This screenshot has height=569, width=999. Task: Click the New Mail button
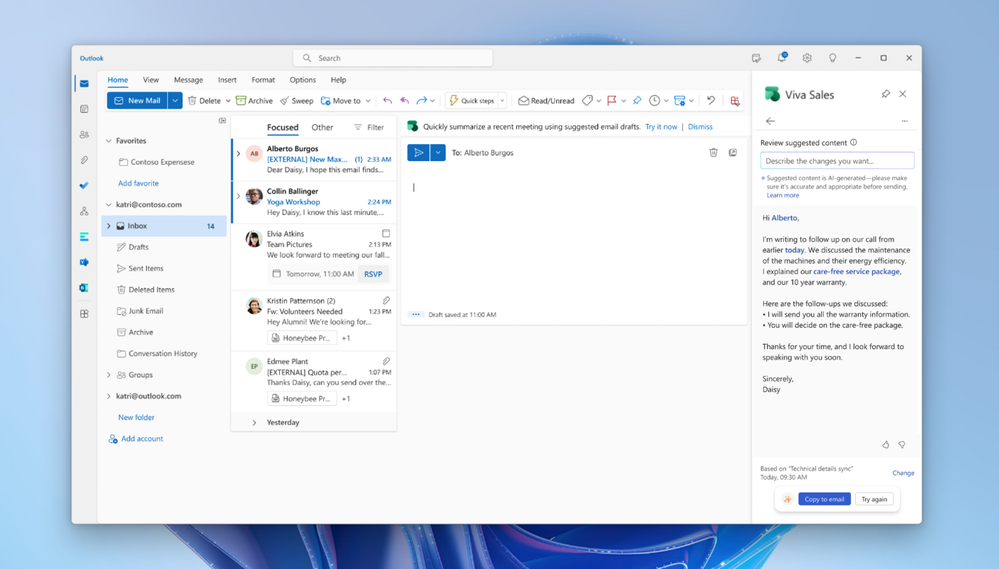coord(138,101)
